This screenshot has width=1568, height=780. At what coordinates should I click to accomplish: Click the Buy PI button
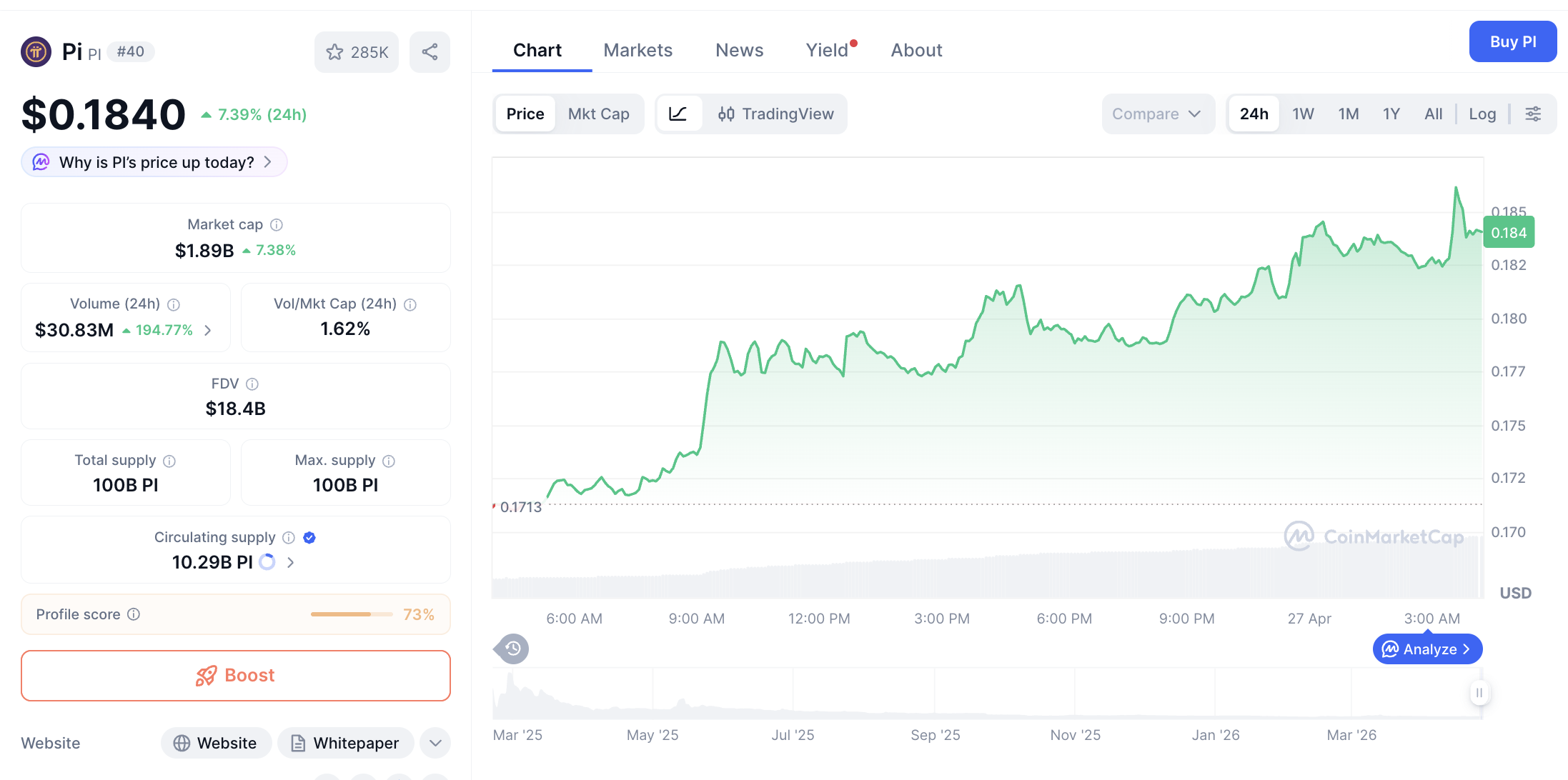click(x=1513, y=41)
